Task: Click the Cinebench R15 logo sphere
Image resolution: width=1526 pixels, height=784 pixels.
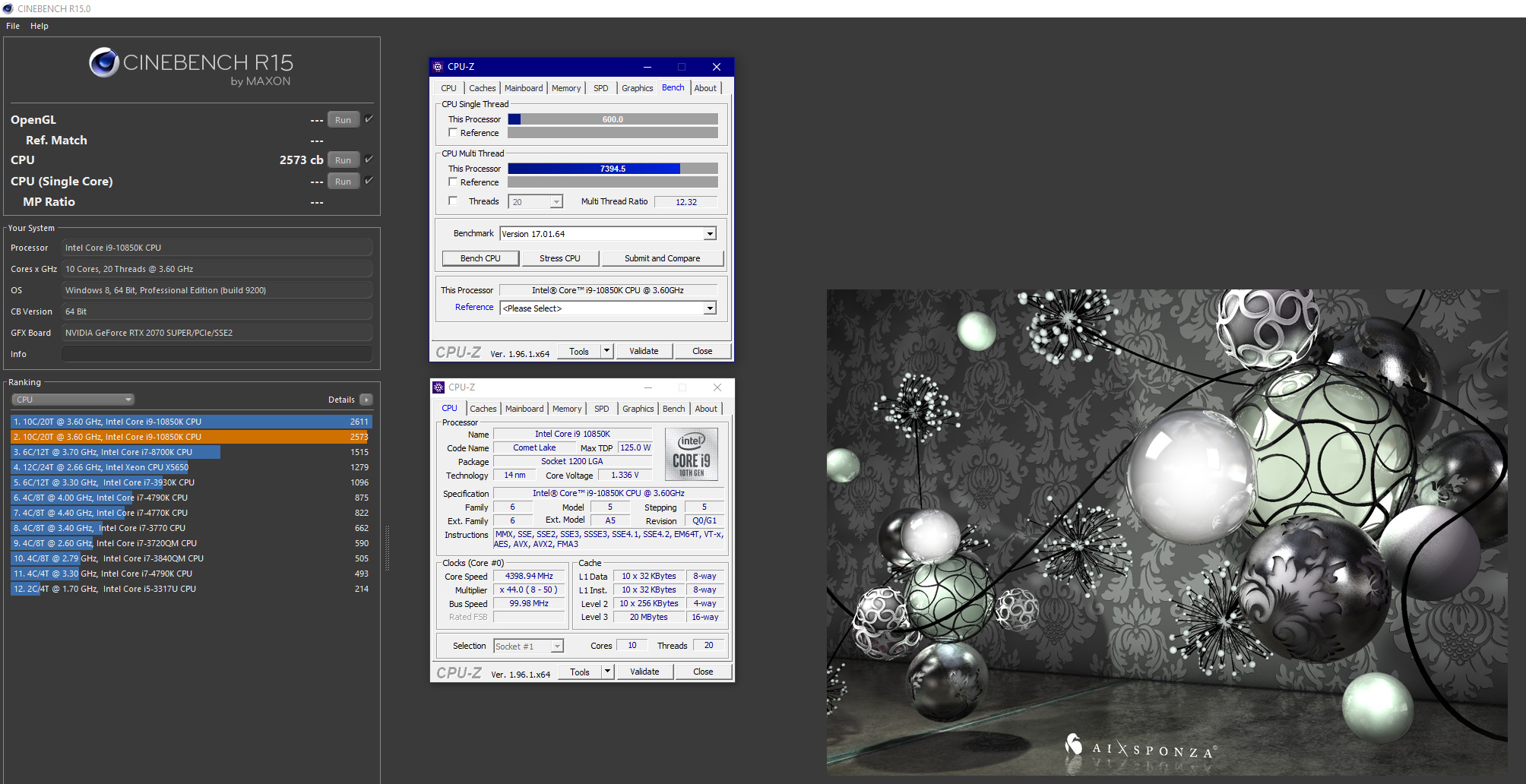Action: [x=103, y=62]
